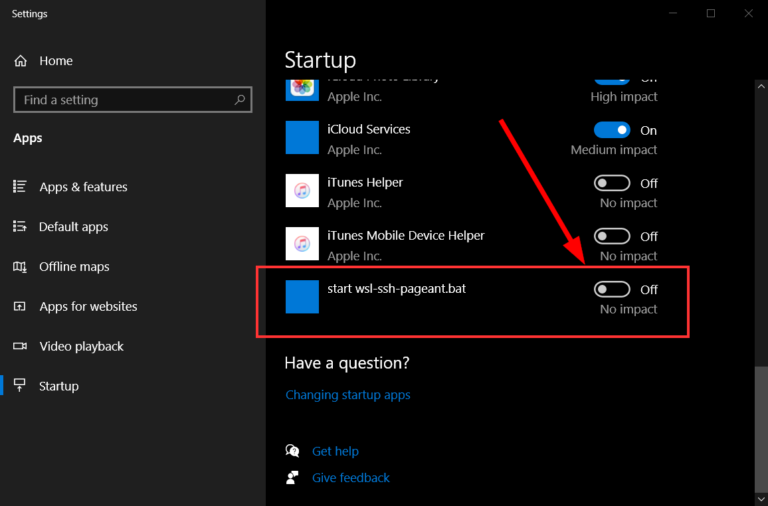Enable iTunes Mobile Device Helper toggle

(612, 236)
